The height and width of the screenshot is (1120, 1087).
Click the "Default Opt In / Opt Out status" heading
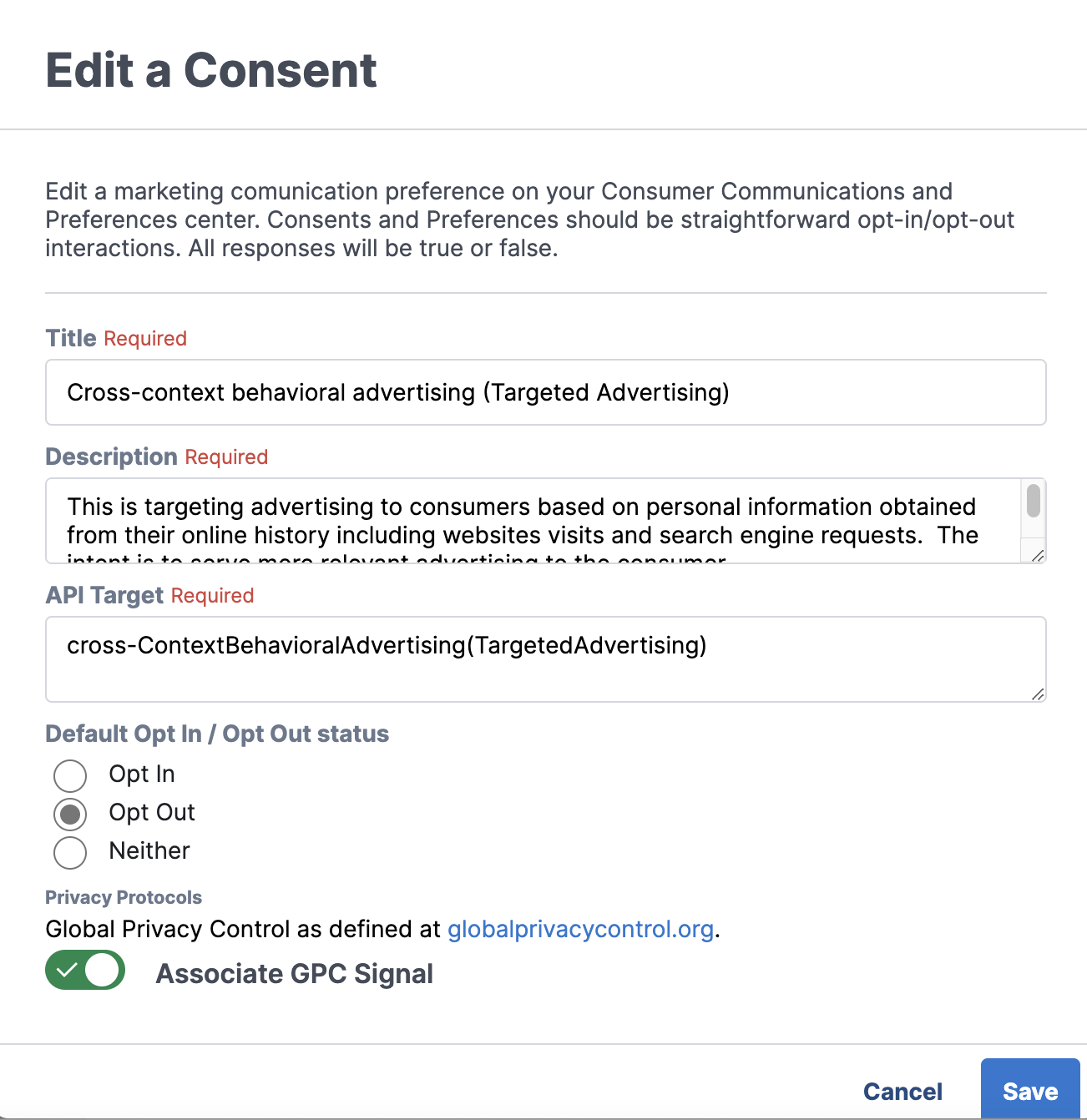point(217,734)
